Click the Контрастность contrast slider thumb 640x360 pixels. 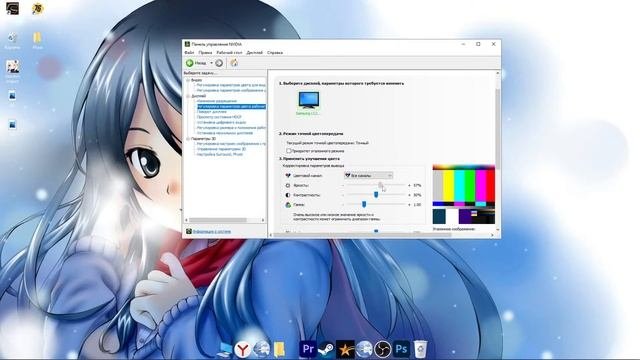pyautogui.click(x=376, y=195)
